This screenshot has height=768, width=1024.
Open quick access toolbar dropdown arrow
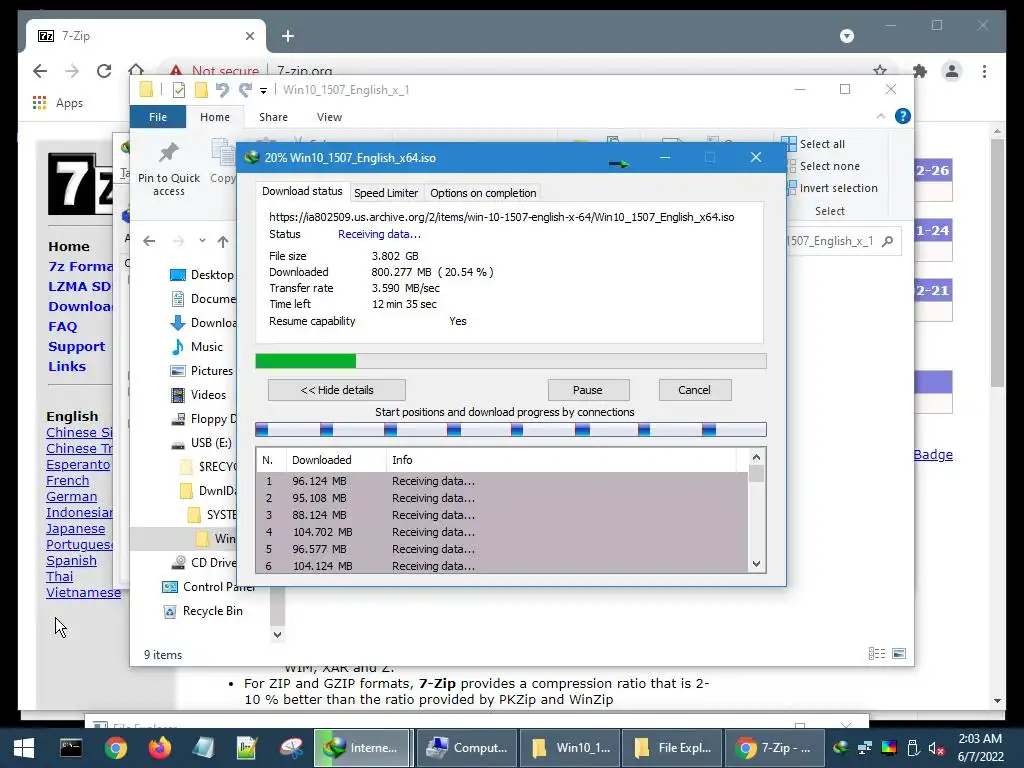pyautogui.click(x=263, y=91)
